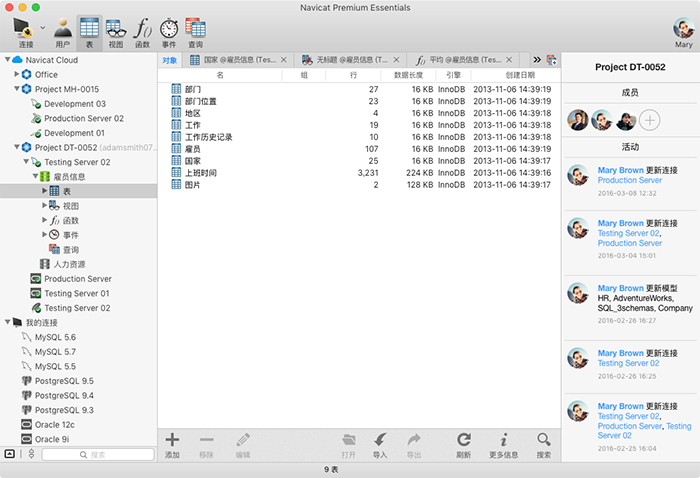The image size is (700, 478).
Task: Select Production Server 02 in tree
Action: [83, 118]
